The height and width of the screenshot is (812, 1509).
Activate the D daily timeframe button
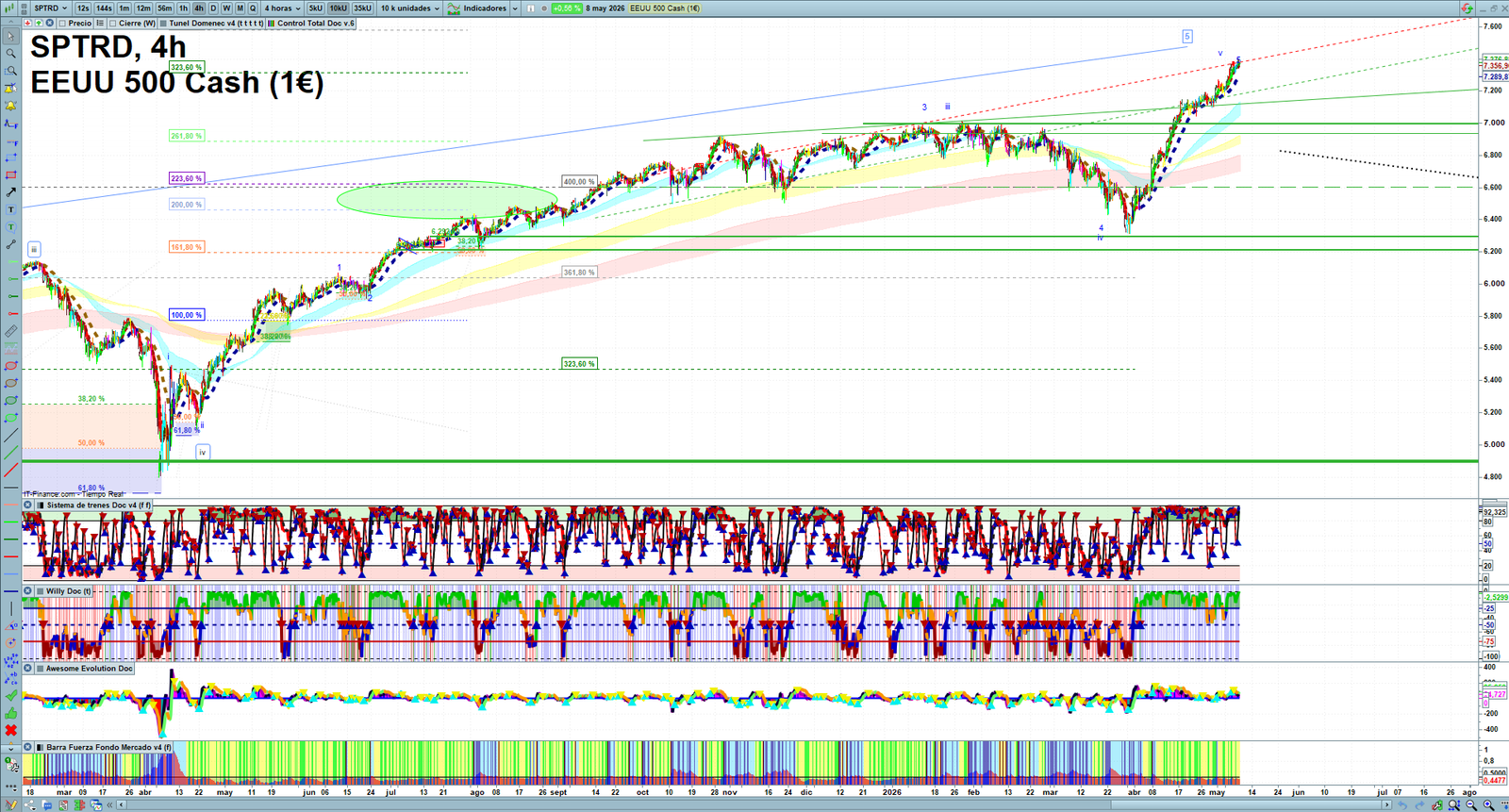point(213,8)
